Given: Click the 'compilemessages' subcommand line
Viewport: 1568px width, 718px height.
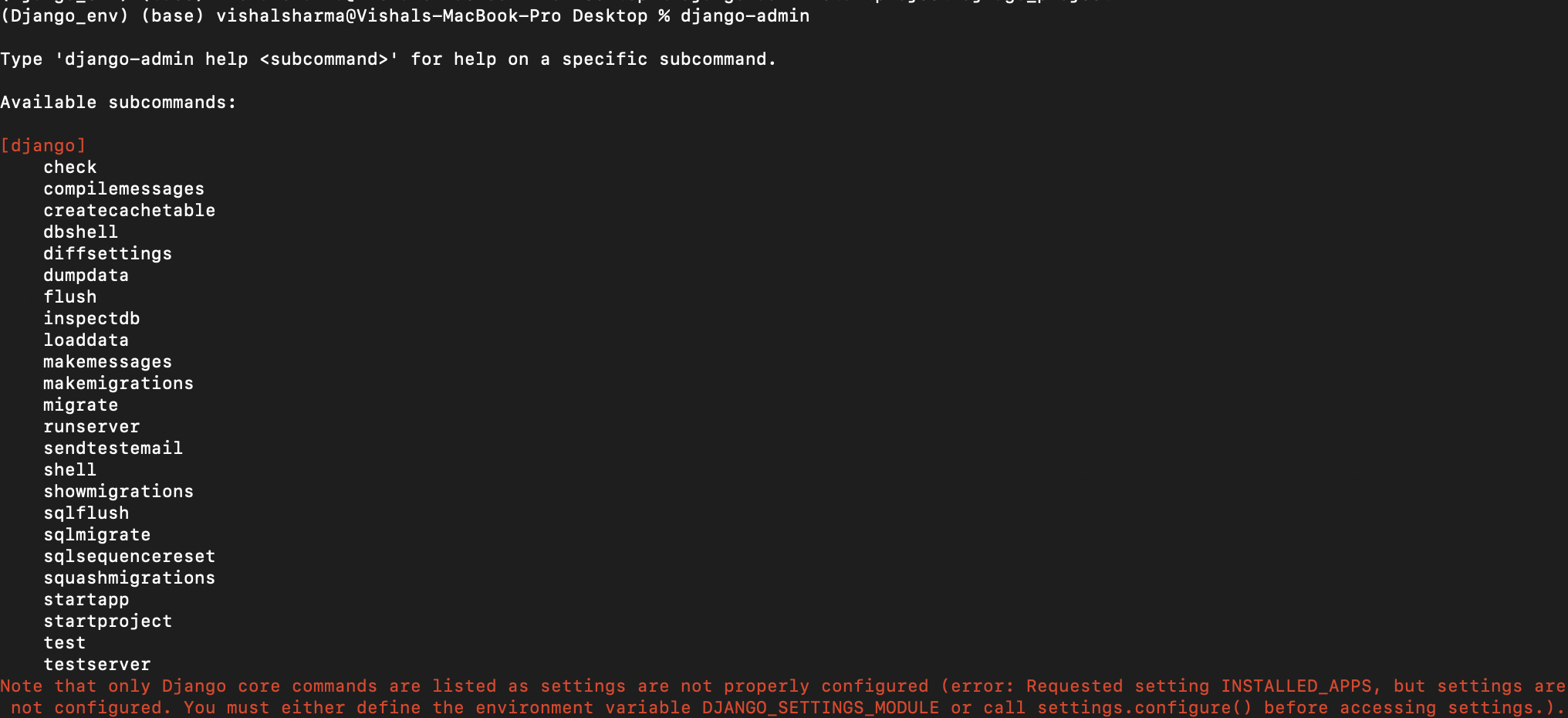Looking at the screenshot, I should (x=124, y=189).
